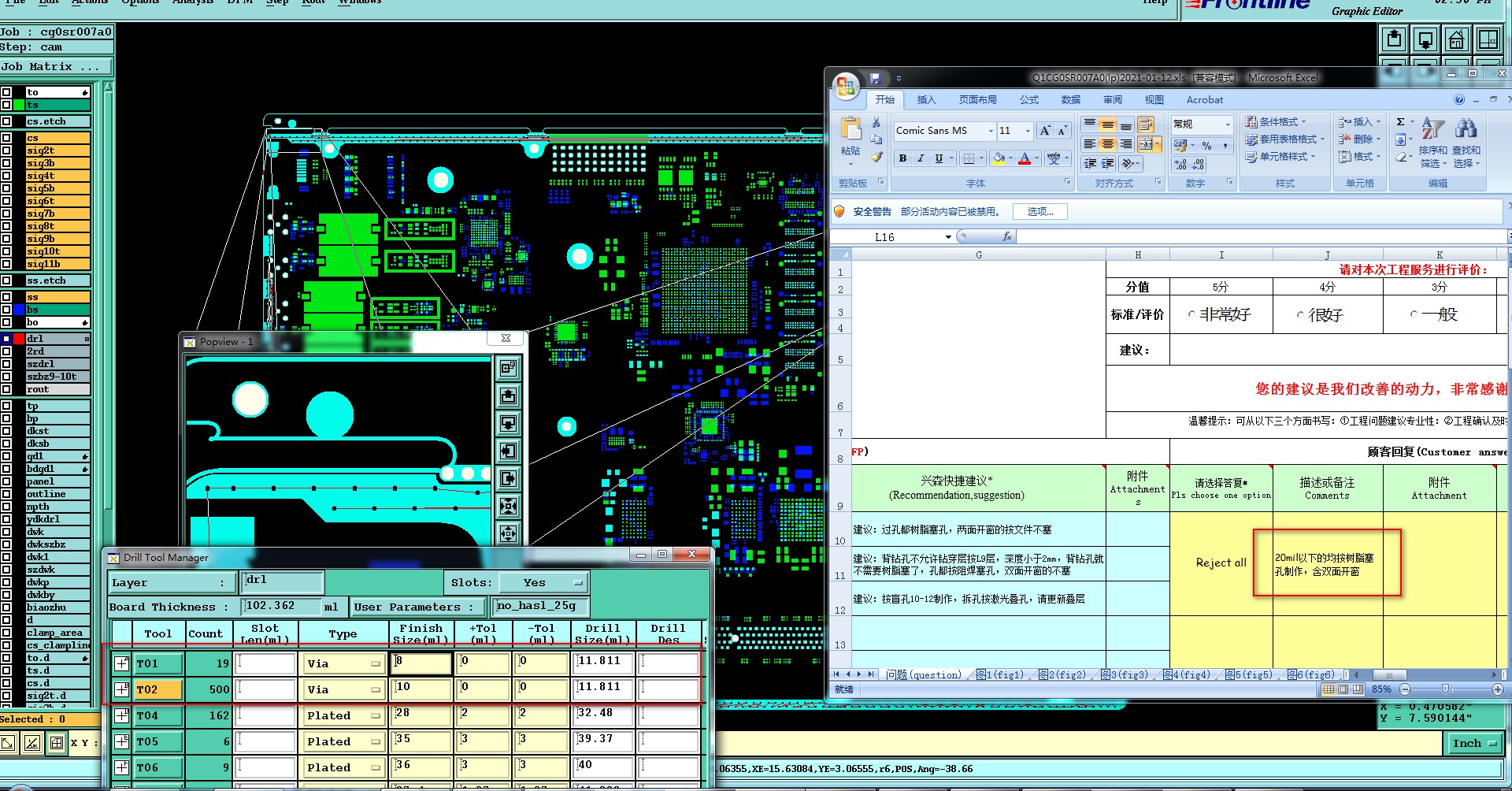Screen dimensions: 1512x791
Task: Click the Layer button in Drill Tool Manager
Action: [x=172, y=583]
